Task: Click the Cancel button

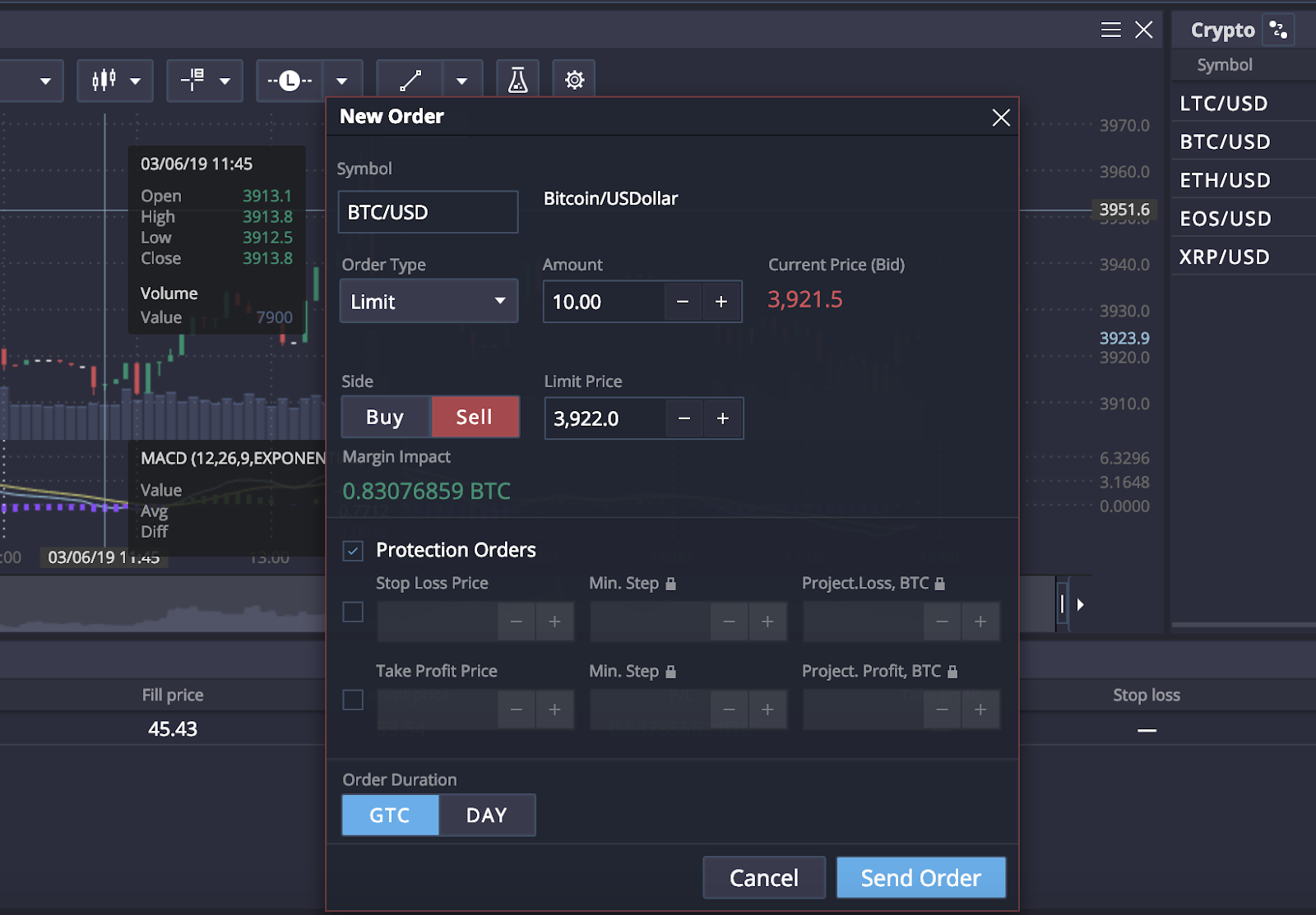Action: click(764, 878)
